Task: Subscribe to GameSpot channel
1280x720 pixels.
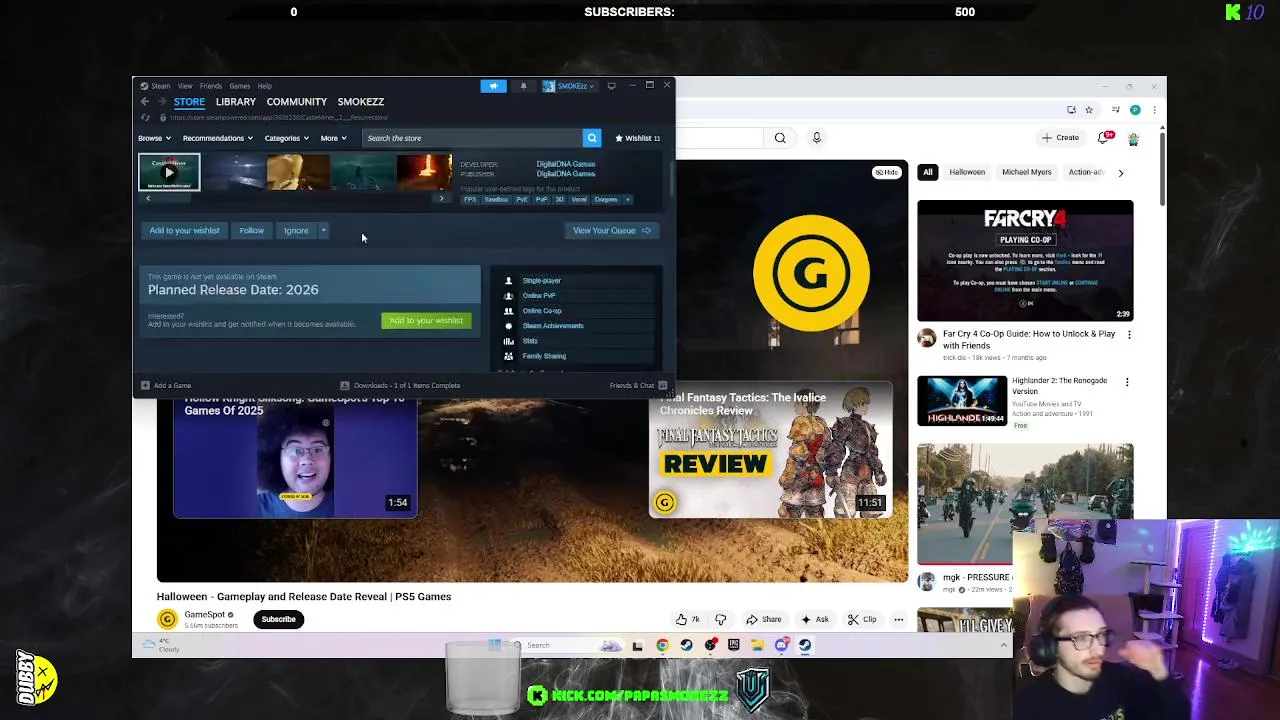Action: click(x=278, y=619)
